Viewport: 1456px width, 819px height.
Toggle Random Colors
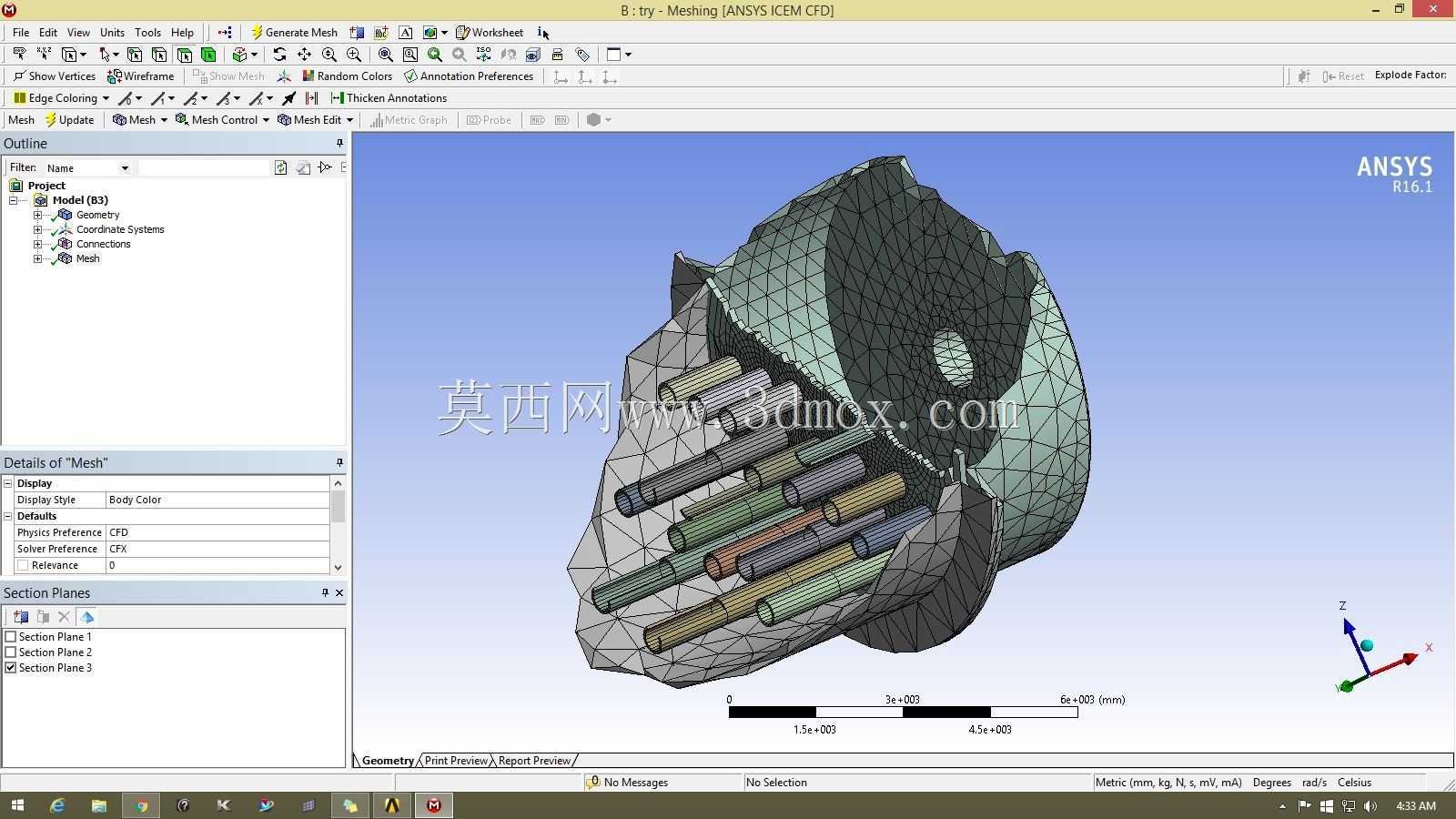(347, 76)
